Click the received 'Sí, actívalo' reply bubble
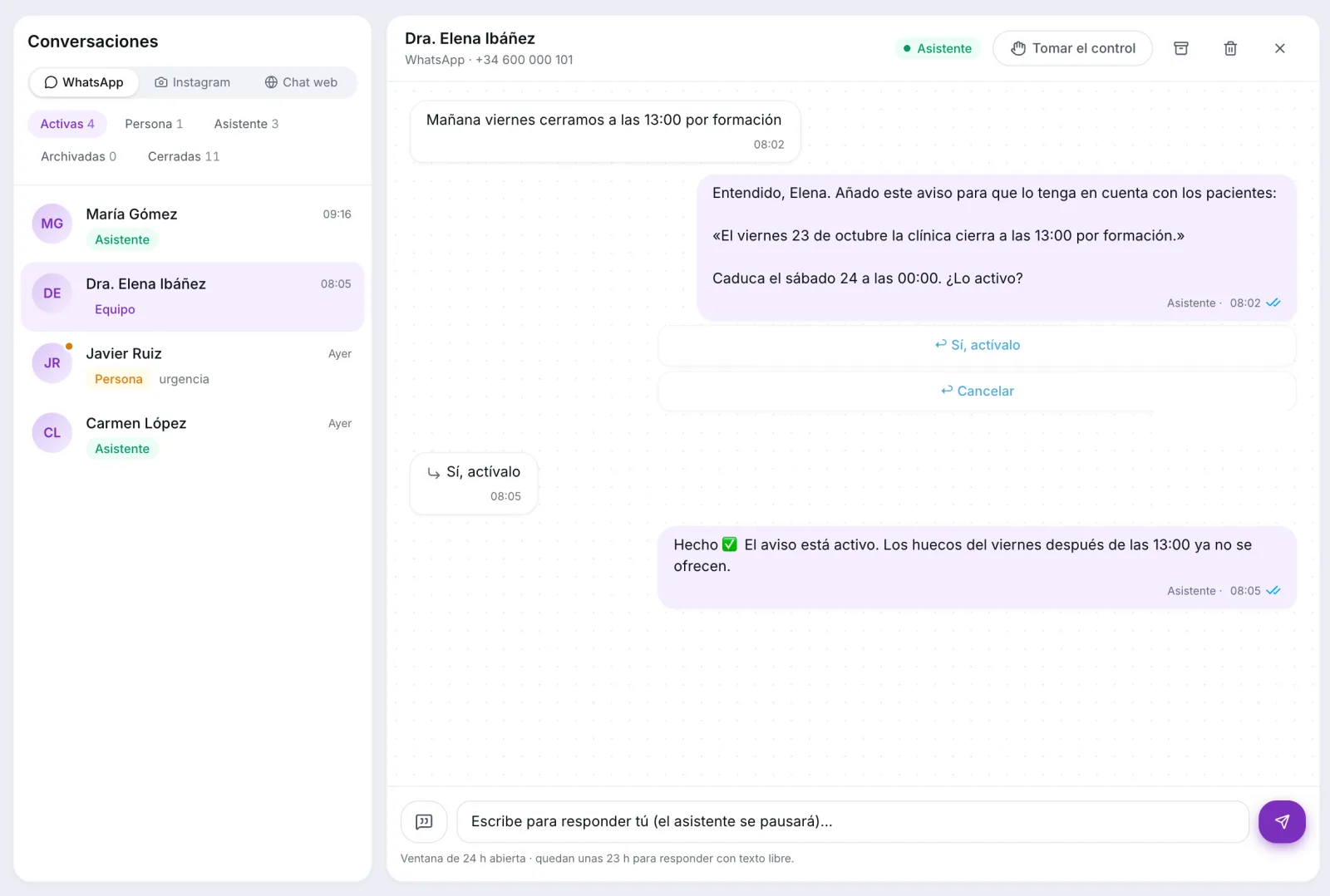The height and width of the screenshot is (896, 1330). 474,483
